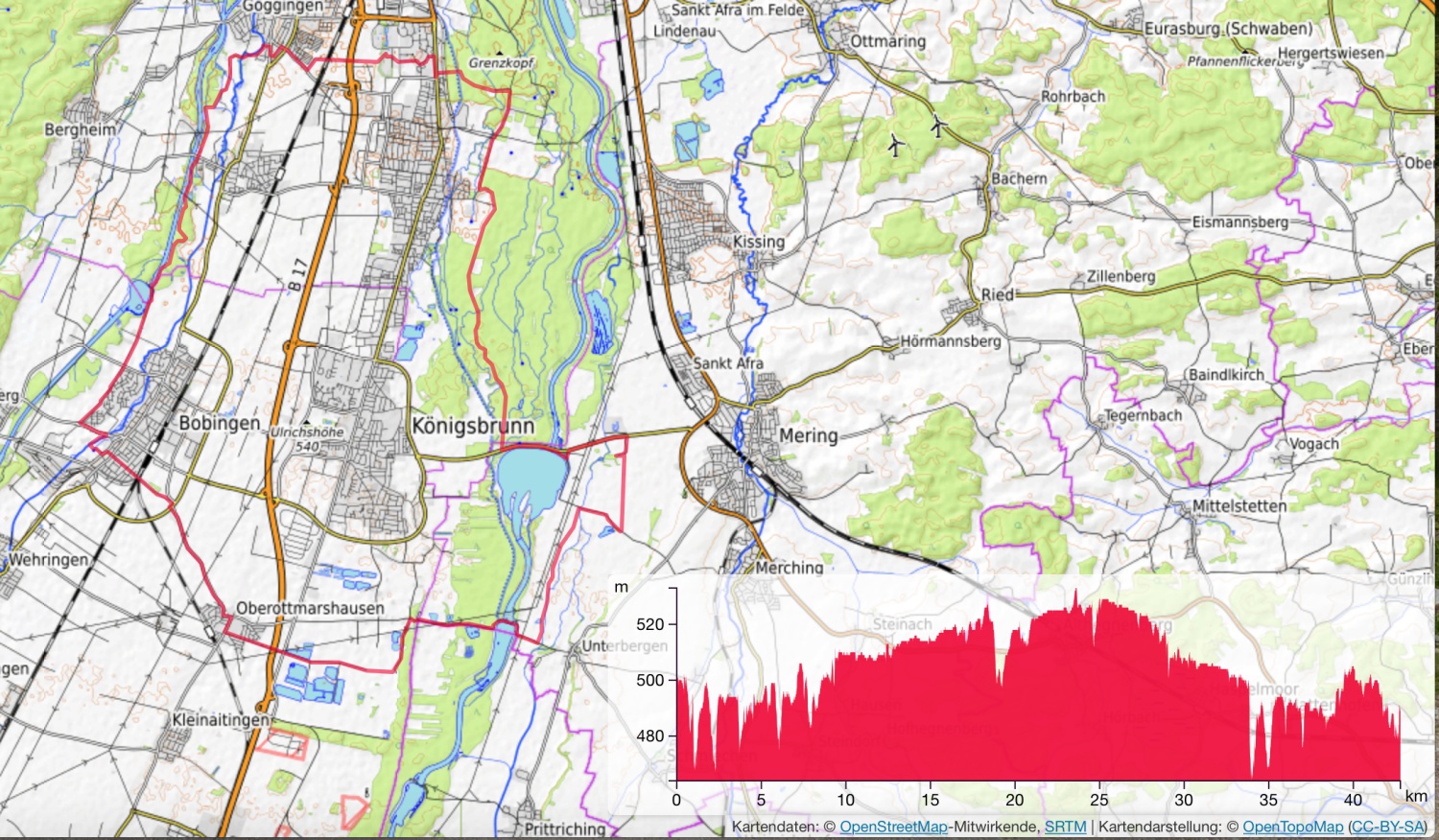Click the 20 km tick on elevation chart
The width and height of the screenshot is (1439, 840).
(x=1014, y=800)
